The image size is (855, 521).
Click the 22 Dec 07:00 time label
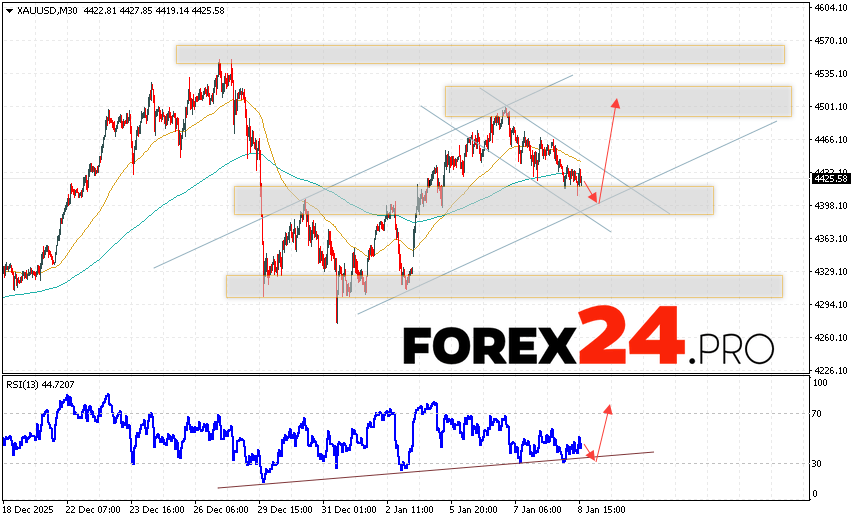93,510
